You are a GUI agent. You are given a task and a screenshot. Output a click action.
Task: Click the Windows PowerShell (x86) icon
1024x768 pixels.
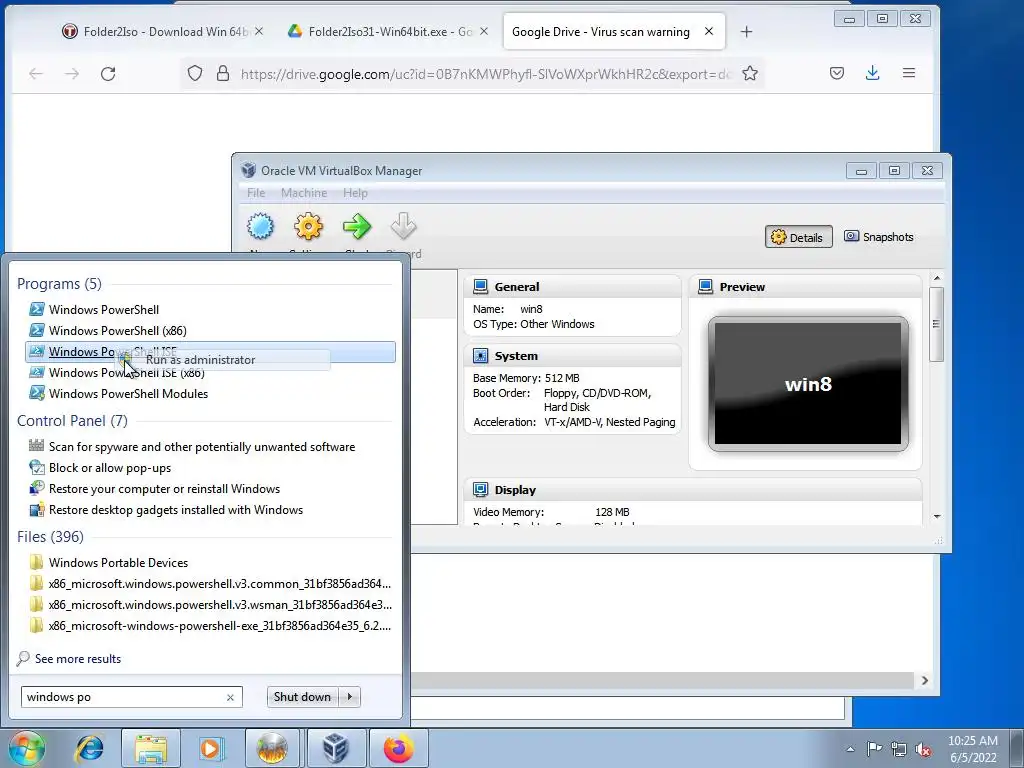coord(37,330)
